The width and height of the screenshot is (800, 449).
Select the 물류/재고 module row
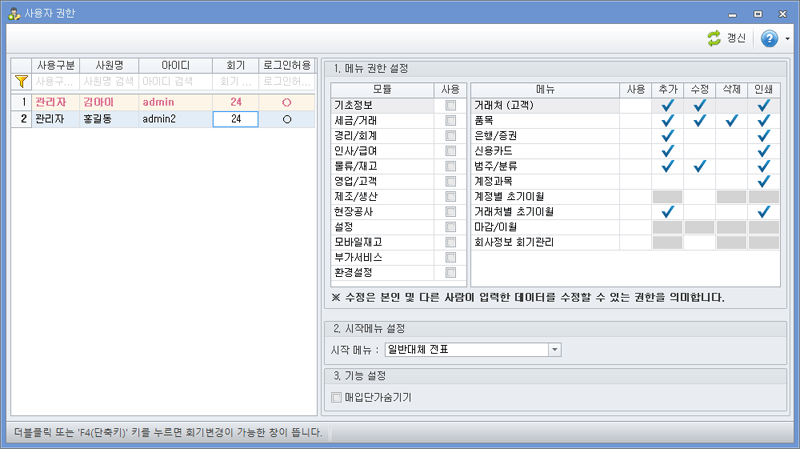[x=398, y=166]
